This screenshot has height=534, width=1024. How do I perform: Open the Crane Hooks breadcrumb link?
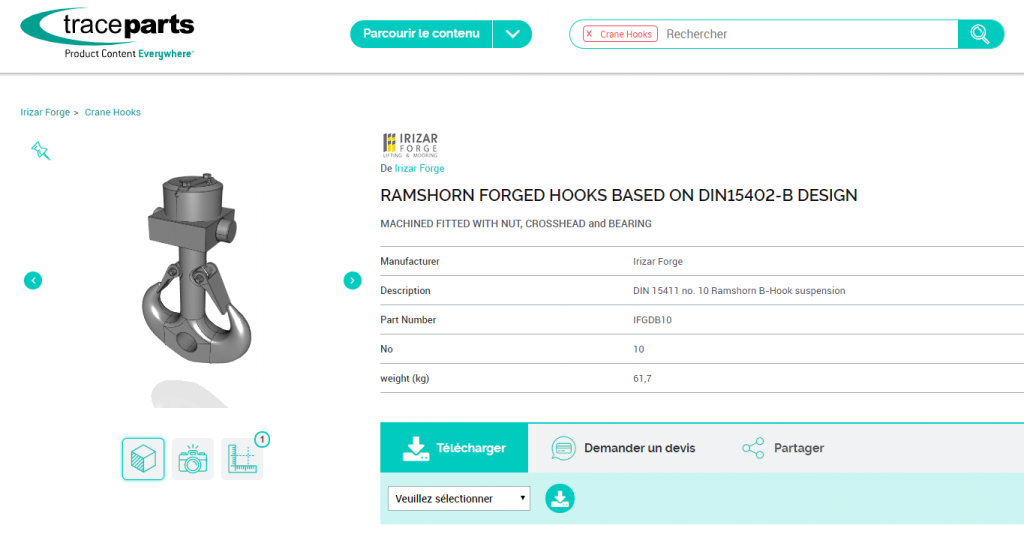(x=112, y=112)
